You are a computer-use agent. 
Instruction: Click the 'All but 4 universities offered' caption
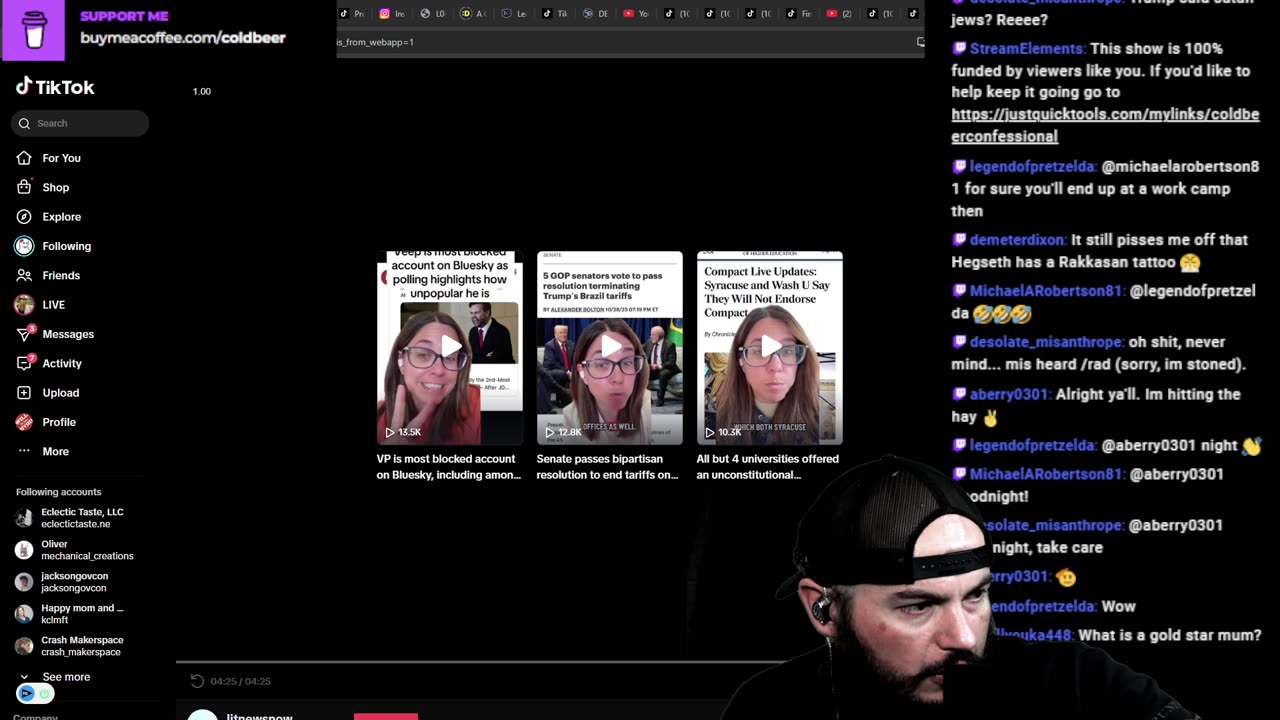click(768, 467)
